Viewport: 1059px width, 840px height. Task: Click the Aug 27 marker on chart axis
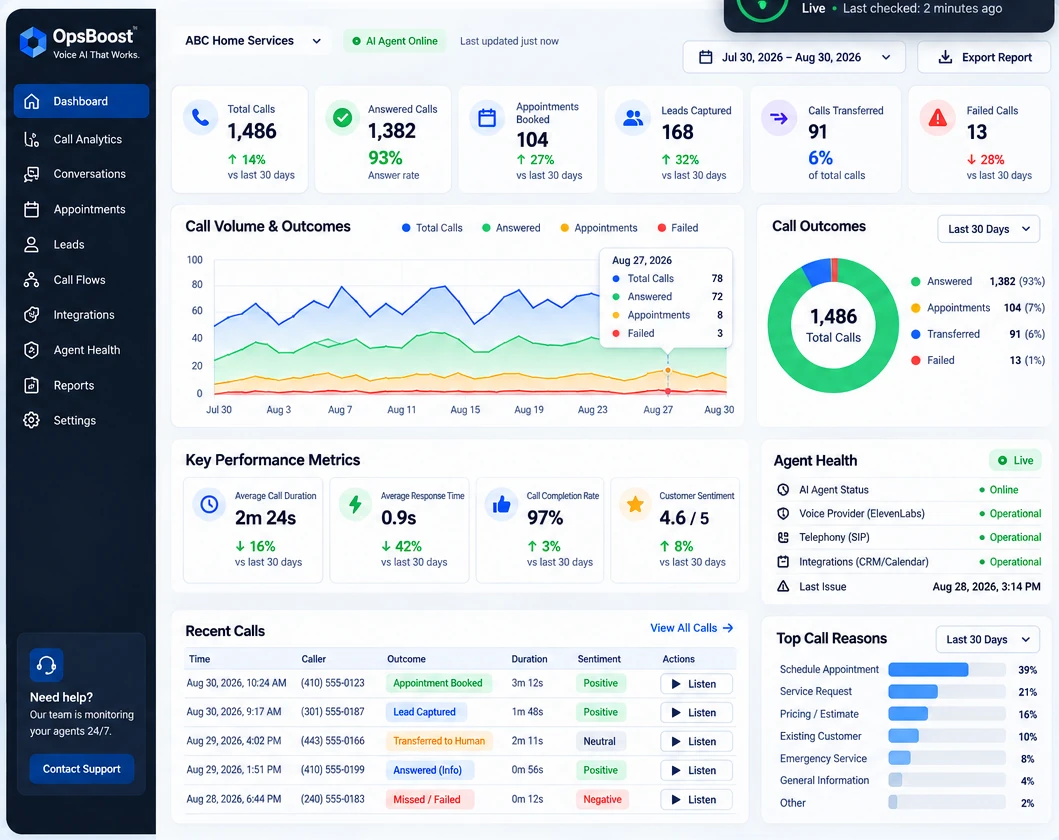[x=658, y=410]
